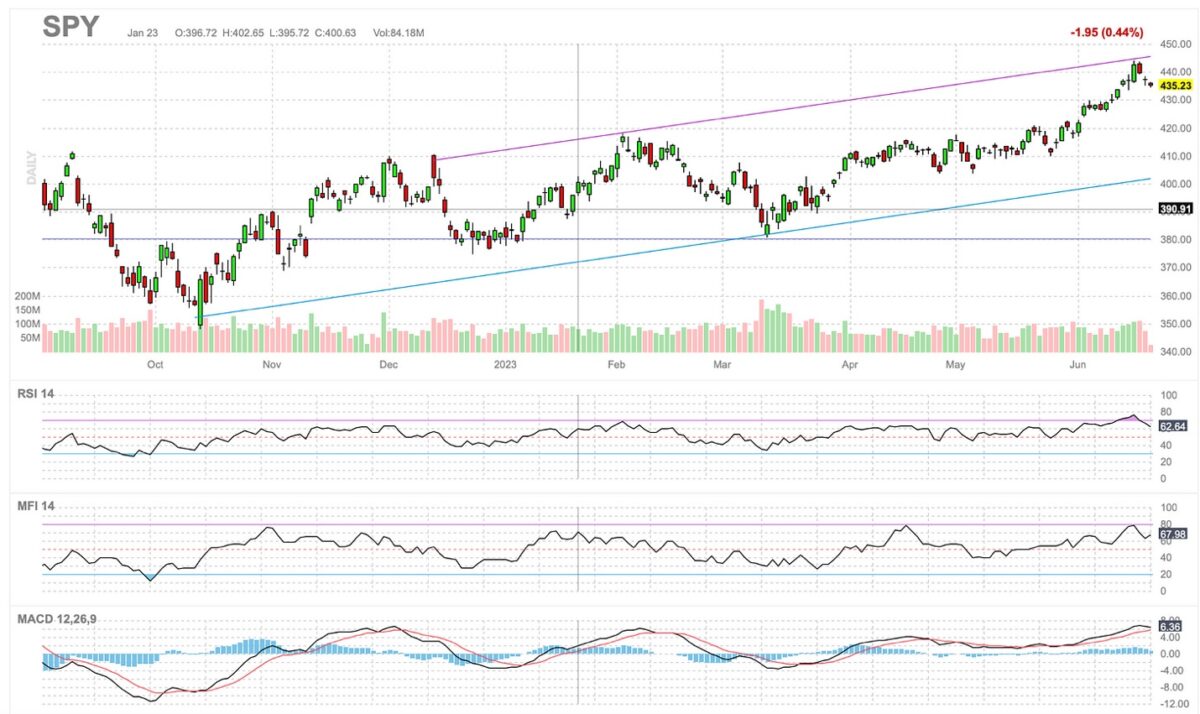Click the SPY ticker symbol
Image resolution: width=1200 pixels, height=714 pixels.
[x=71, y=27]
